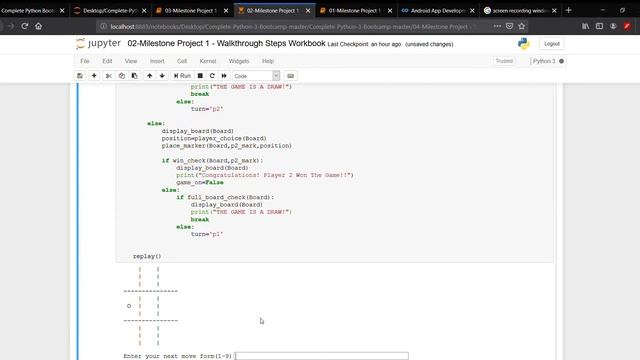Open a new browser tab

[569, 10]
